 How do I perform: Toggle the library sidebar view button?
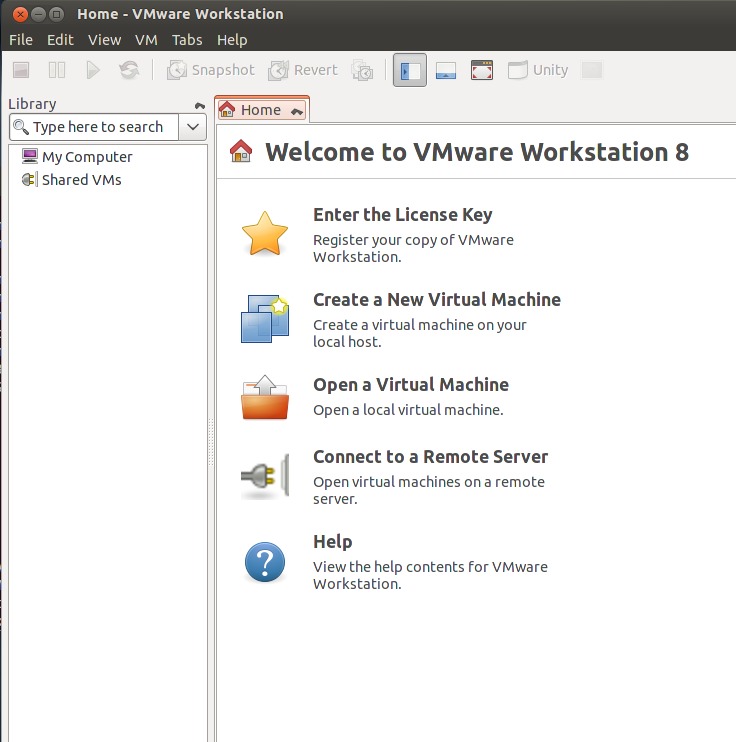410,70
